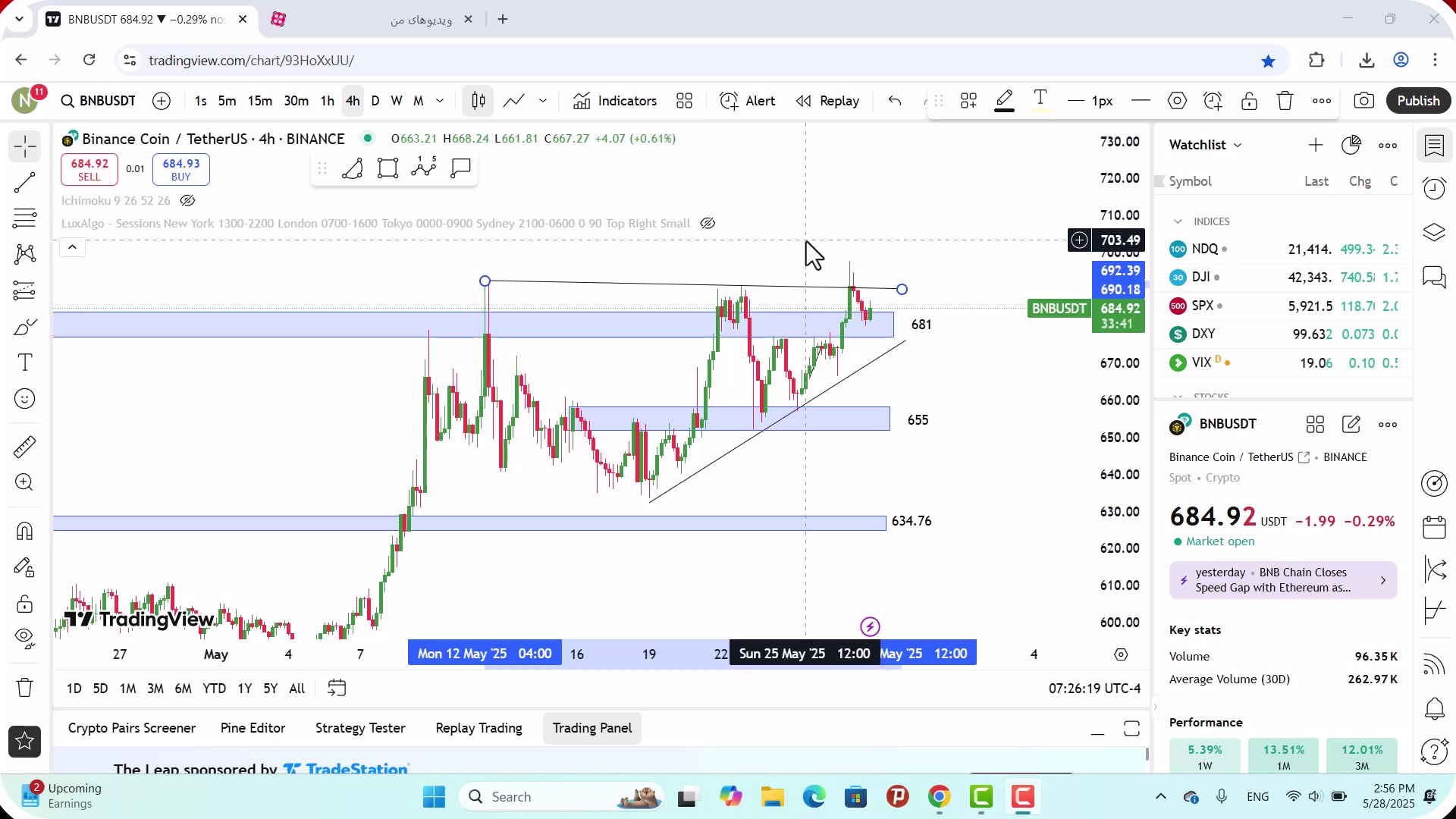
Task: Create a new Alert
Action: click(x=748, y=101)
